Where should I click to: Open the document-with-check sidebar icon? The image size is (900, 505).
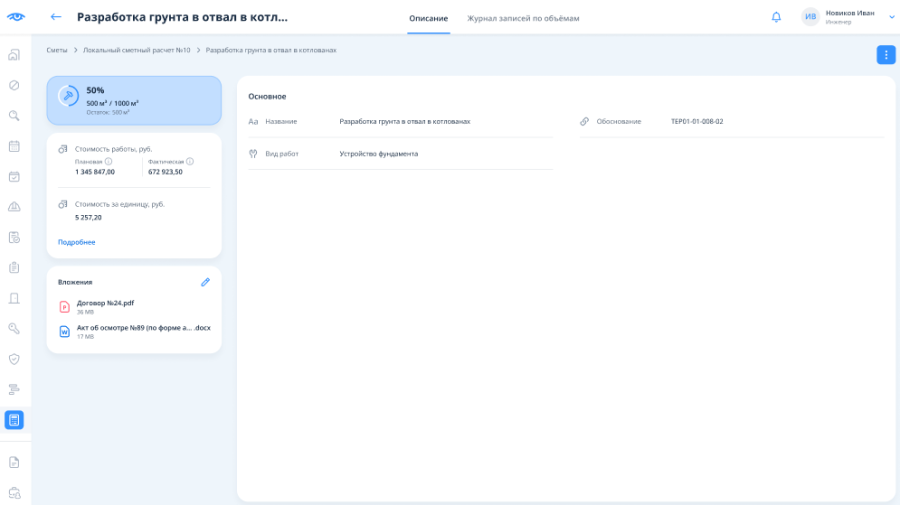[14, 237]
